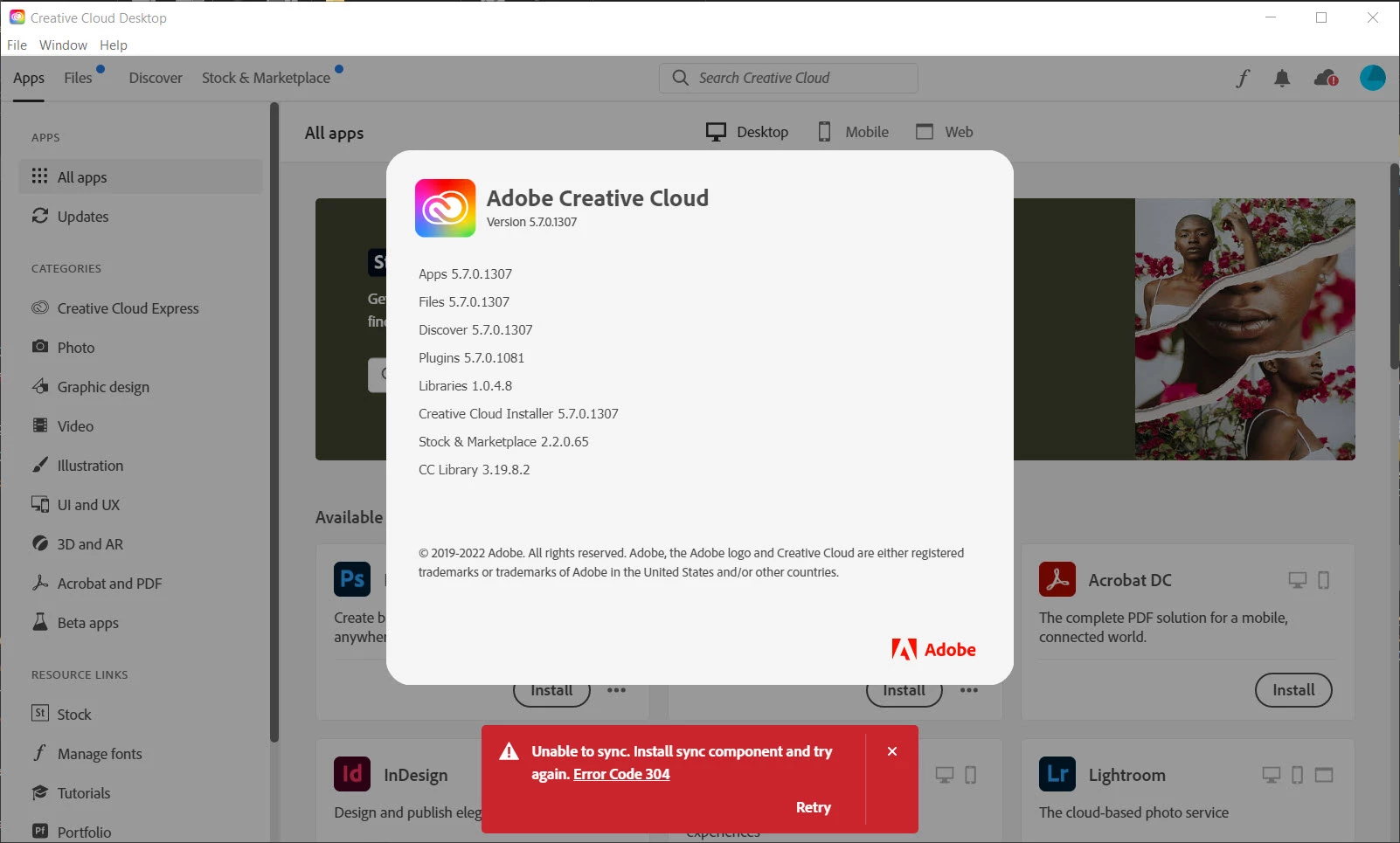This screenshot has width=1400, height=843.
Task: Switch to the Files tab
Action: tap(78, 78)
